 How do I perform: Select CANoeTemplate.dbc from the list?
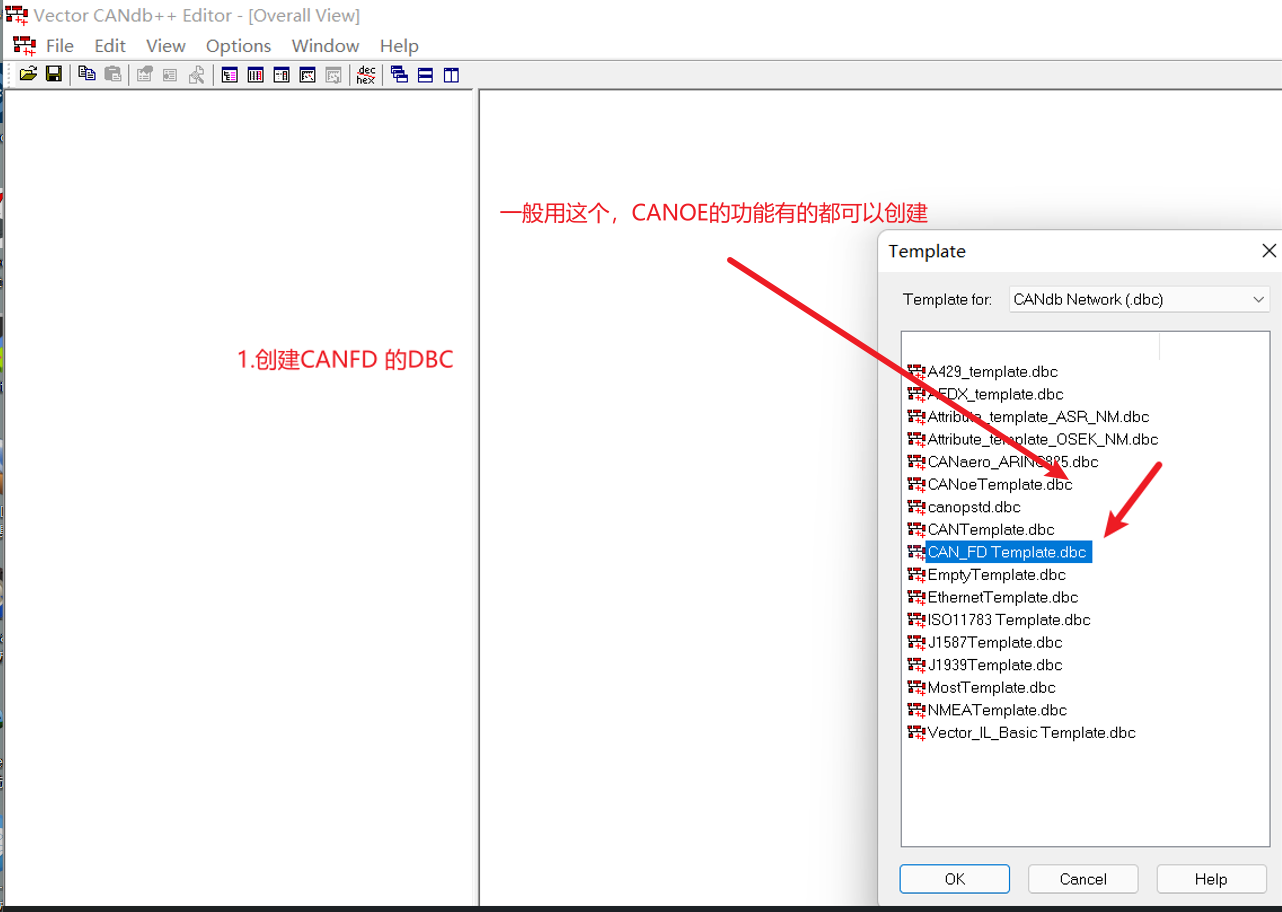coord(1000,484)
